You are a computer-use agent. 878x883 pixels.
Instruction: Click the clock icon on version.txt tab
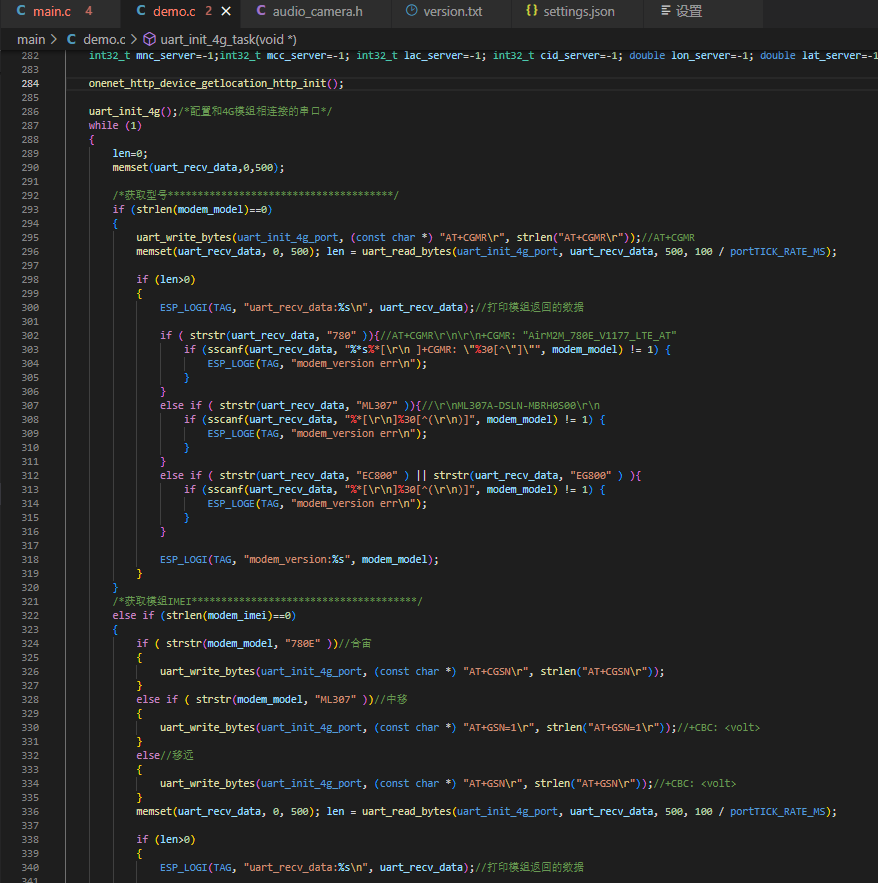click(x=412, y=10)
